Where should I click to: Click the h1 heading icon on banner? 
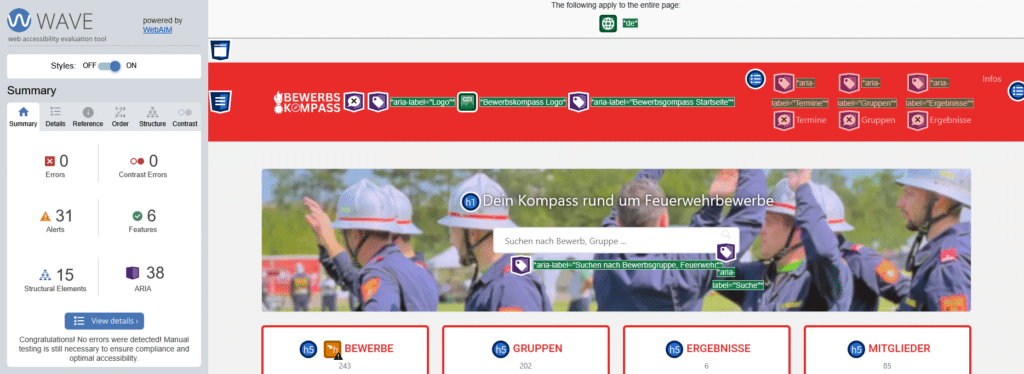(x=470, y=202)
